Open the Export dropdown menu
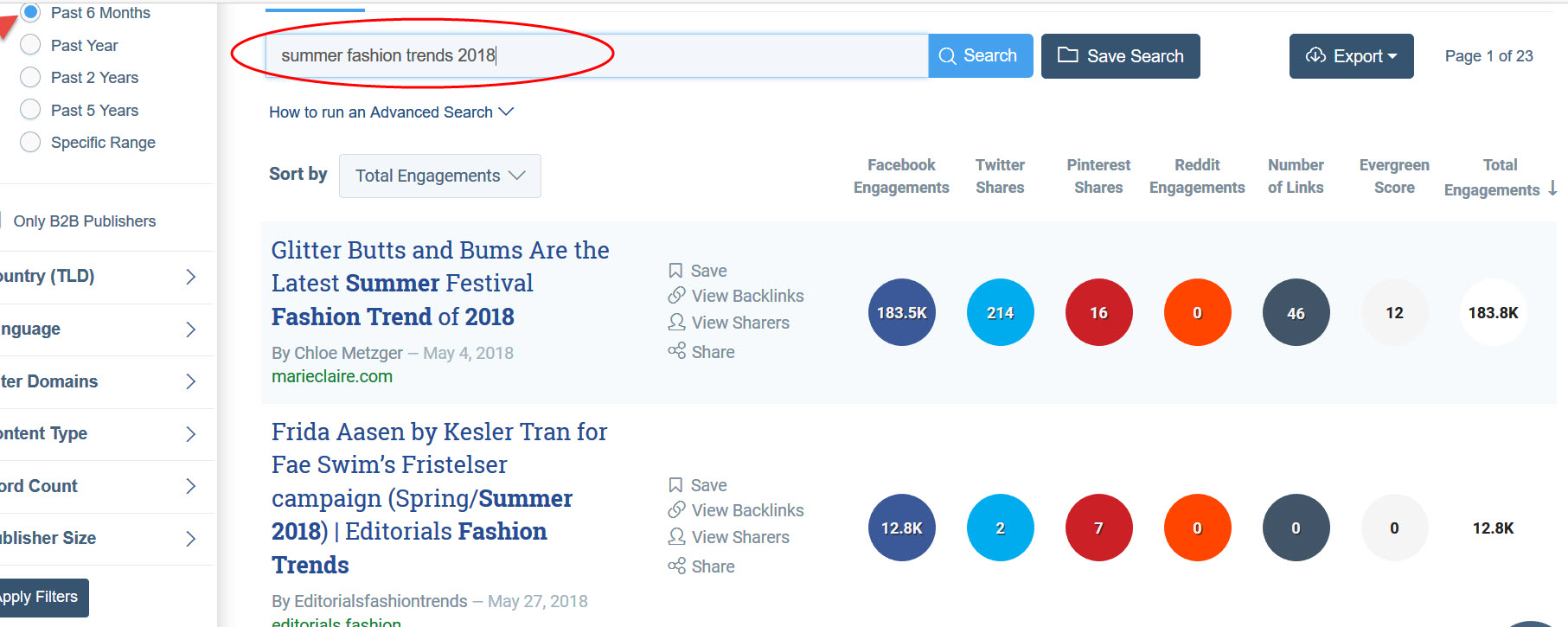Screen dimensions: 1568x627 tap(1351, 56)
